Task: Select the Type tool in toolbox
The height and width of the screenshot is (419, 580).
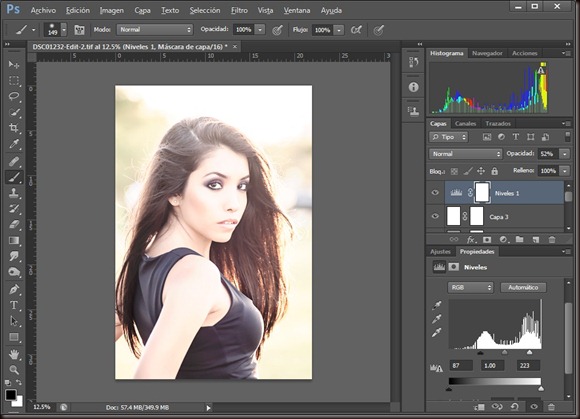Action: pos(14,305)
